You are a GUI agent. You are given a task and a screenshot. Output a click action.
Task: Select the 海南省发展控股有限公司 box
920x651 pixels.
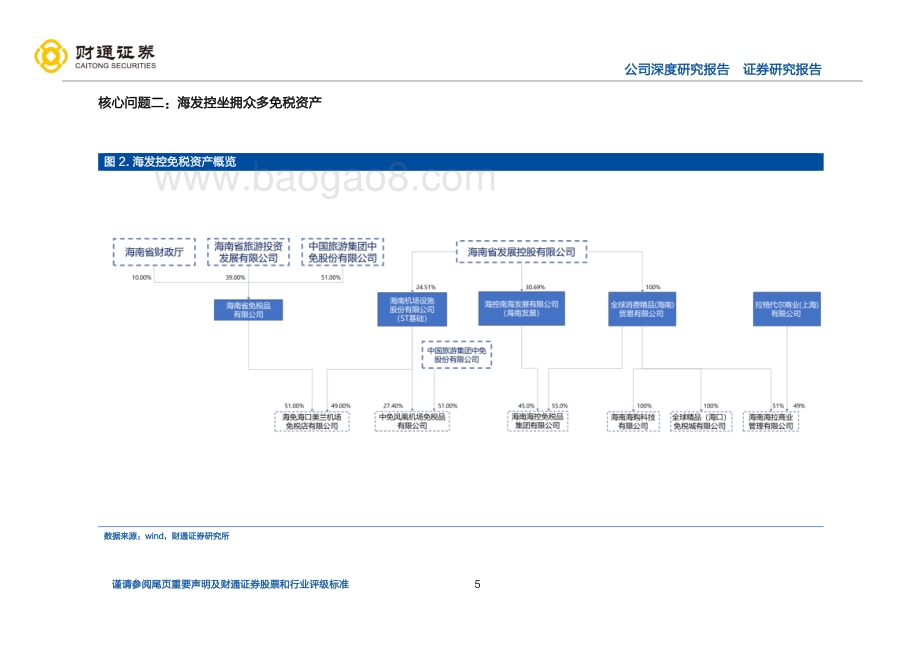[522, 252]
